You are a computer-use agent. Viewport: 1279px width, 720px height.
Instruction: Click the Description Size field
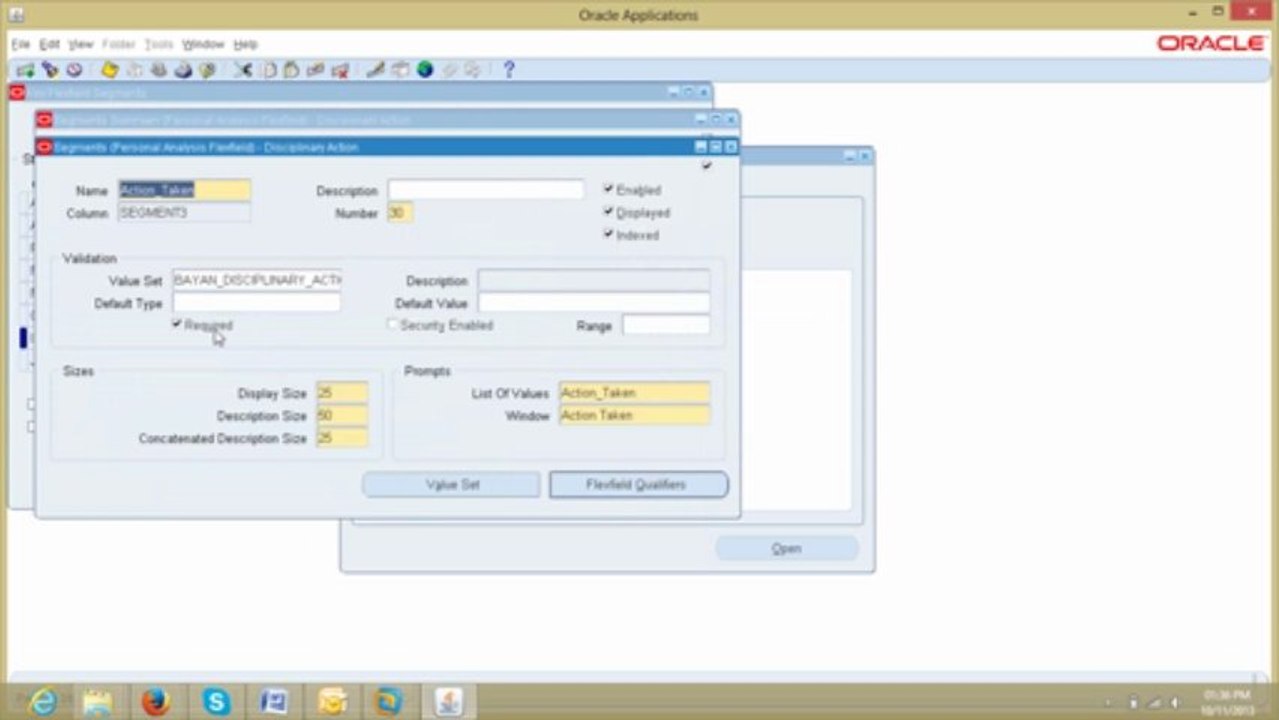click(x=342, y=415)
